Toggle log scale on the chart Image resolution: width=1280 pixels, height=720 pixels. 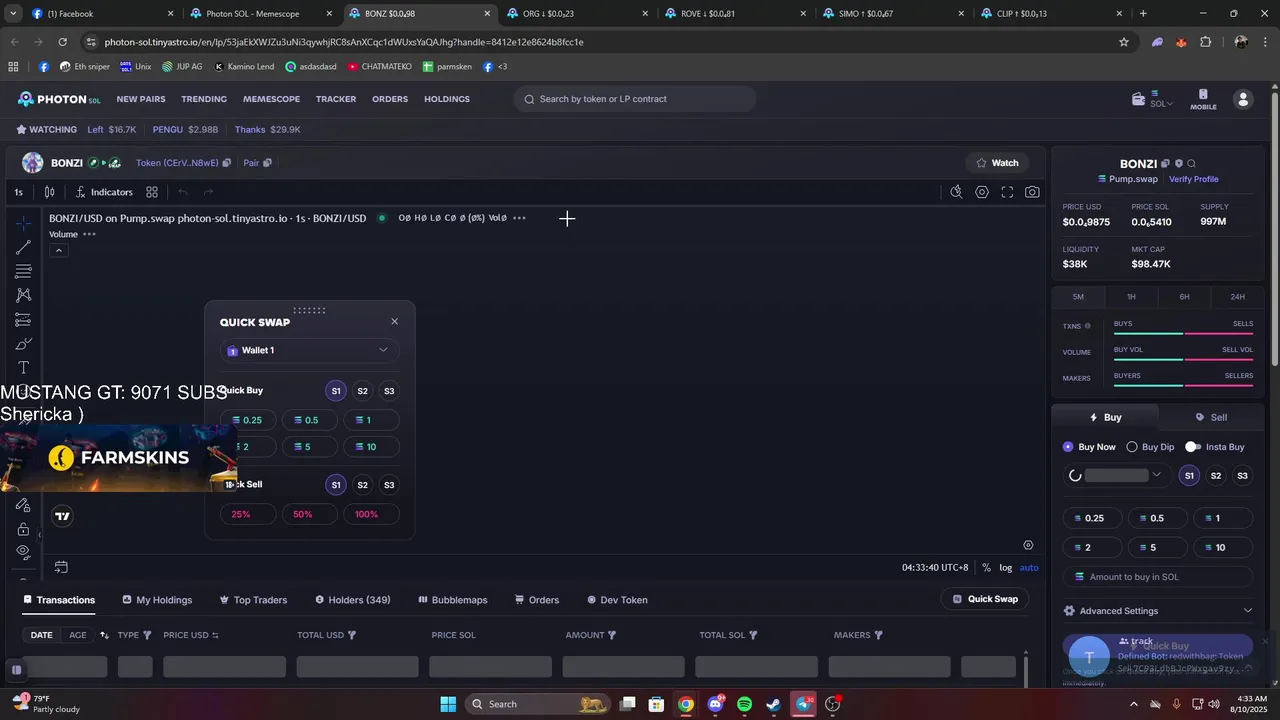pyautogui.click(x=1006, y=568)
